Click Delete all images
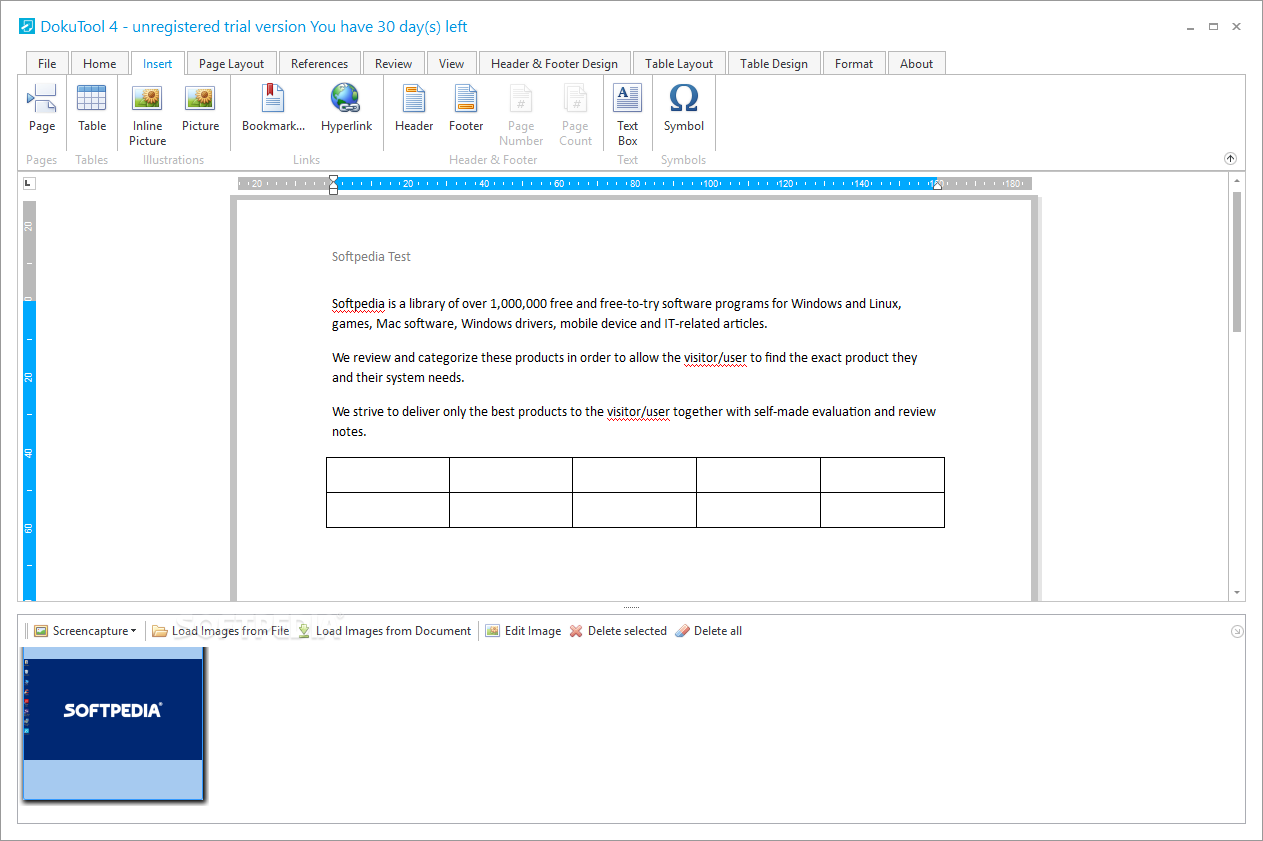This screenshot has width=1263, height=841. pos(709,631)
